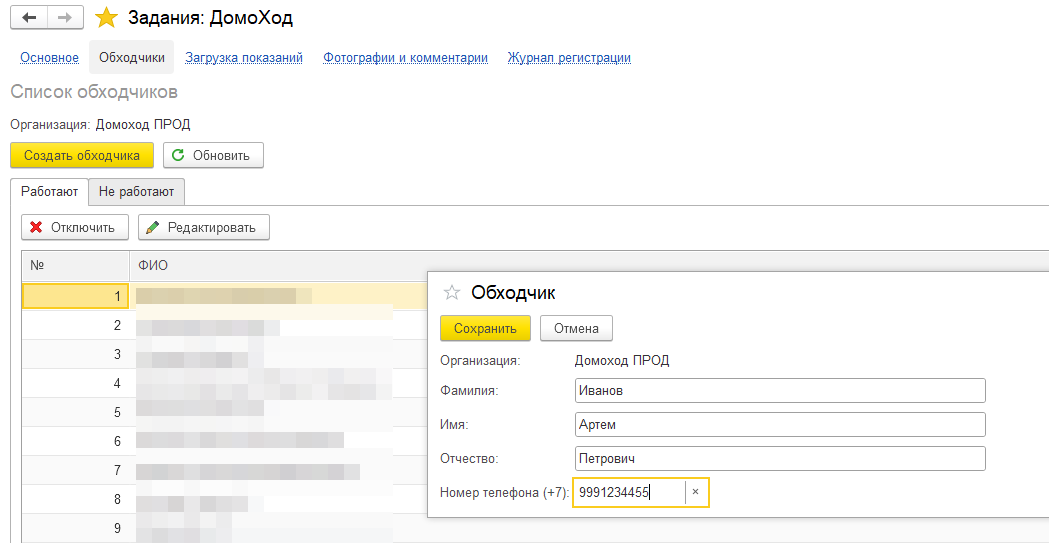Screen dimensions: 1049x543
Task: Toggle favorite star next to Задания: ДомоХод
Action: 106,18
